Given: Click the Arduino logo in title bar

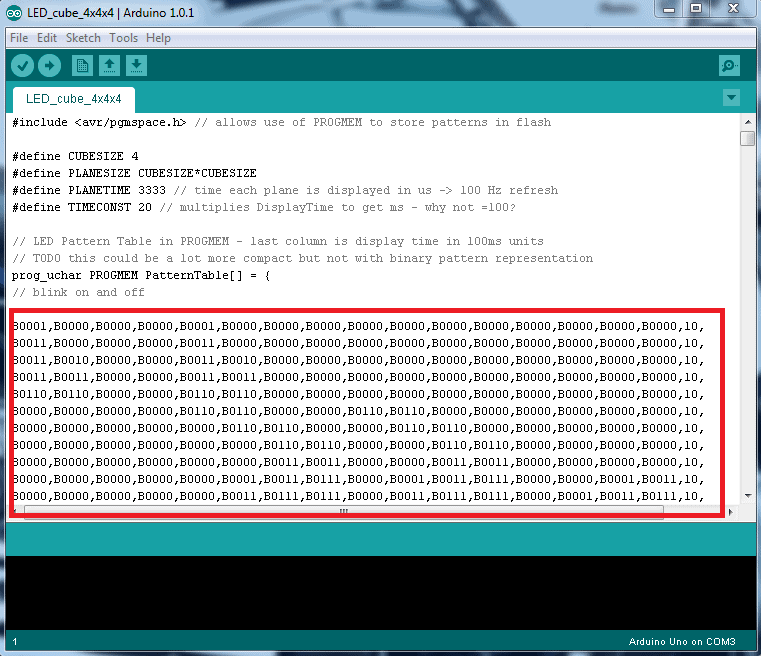Looking at the screenshot, I should click(14, 13).
